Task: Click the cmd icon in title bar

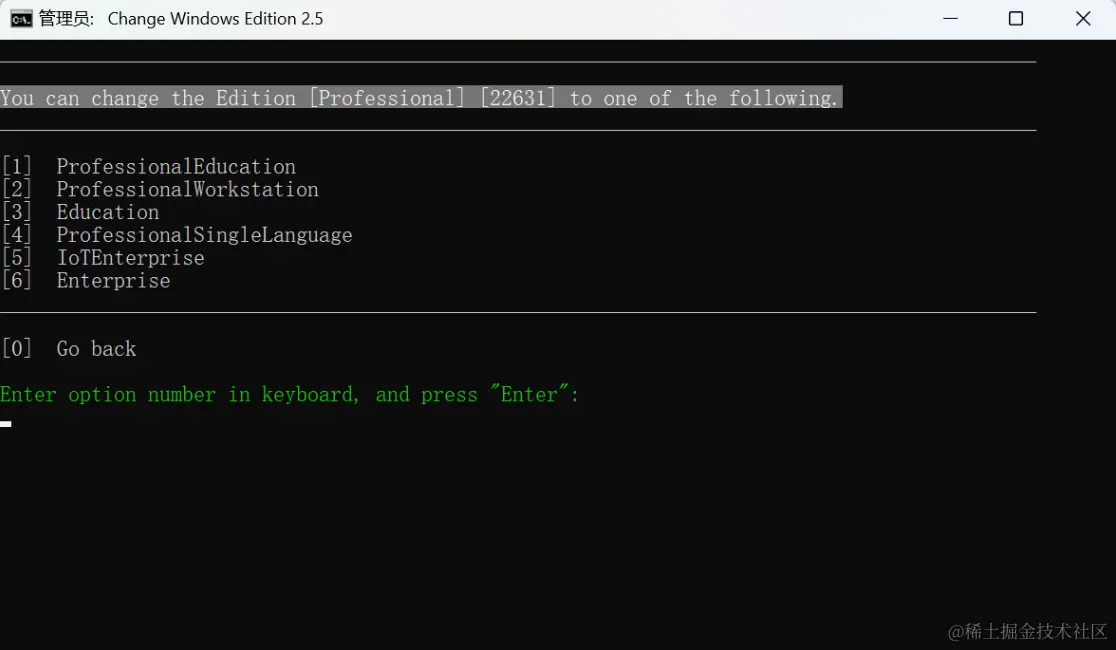Action: click(21, 19)
